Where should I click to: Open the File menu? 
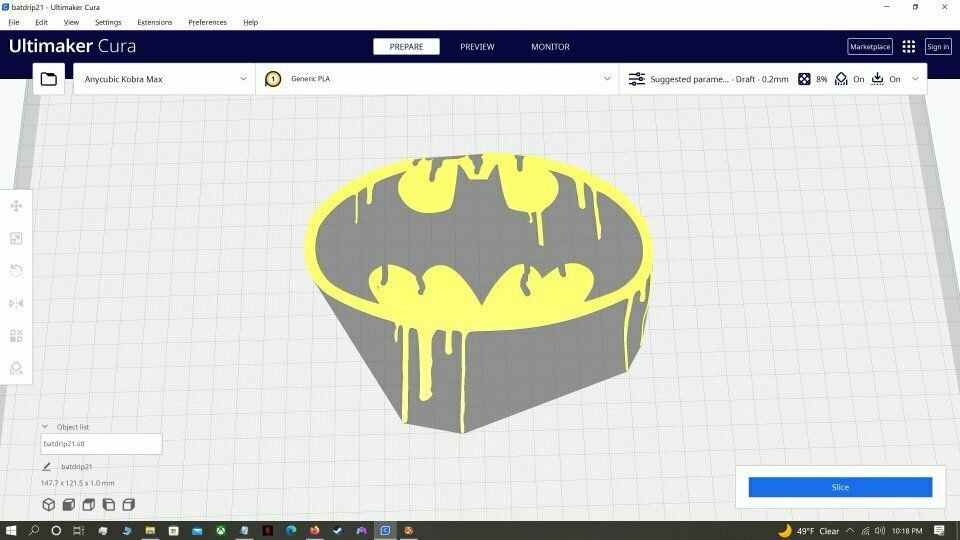(x=13, y=22)
